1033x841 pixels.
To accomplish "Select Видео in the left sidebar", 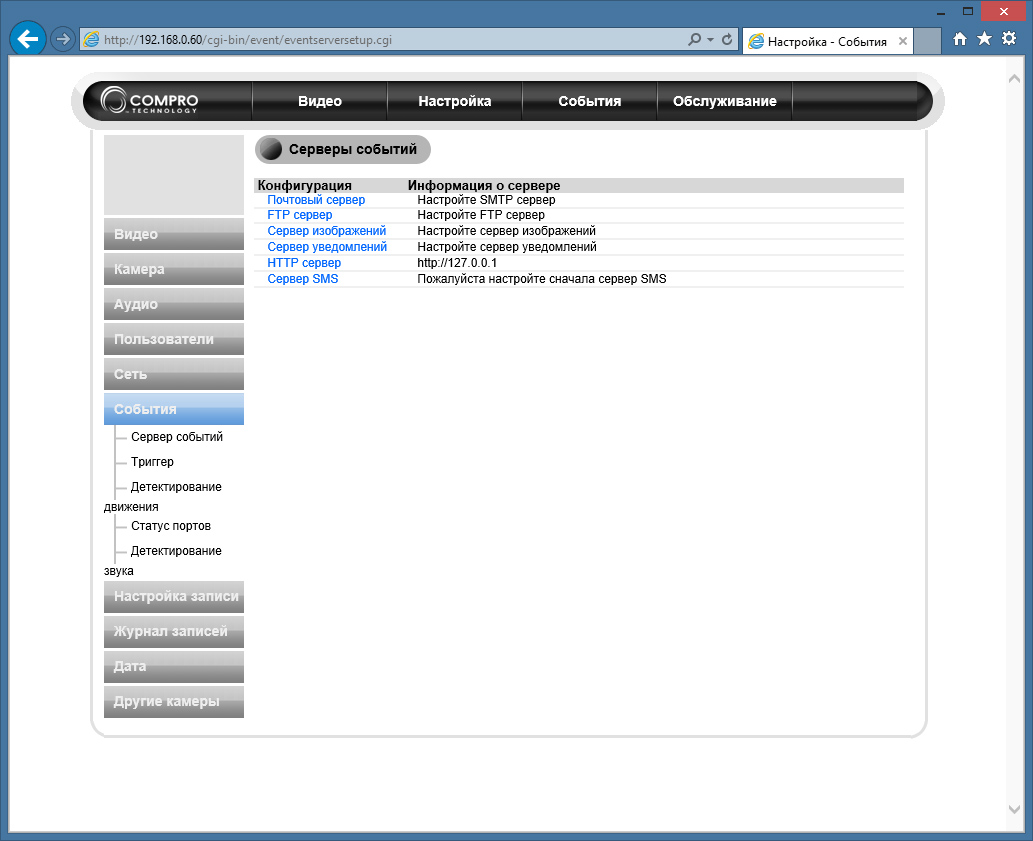I will 174,234.
